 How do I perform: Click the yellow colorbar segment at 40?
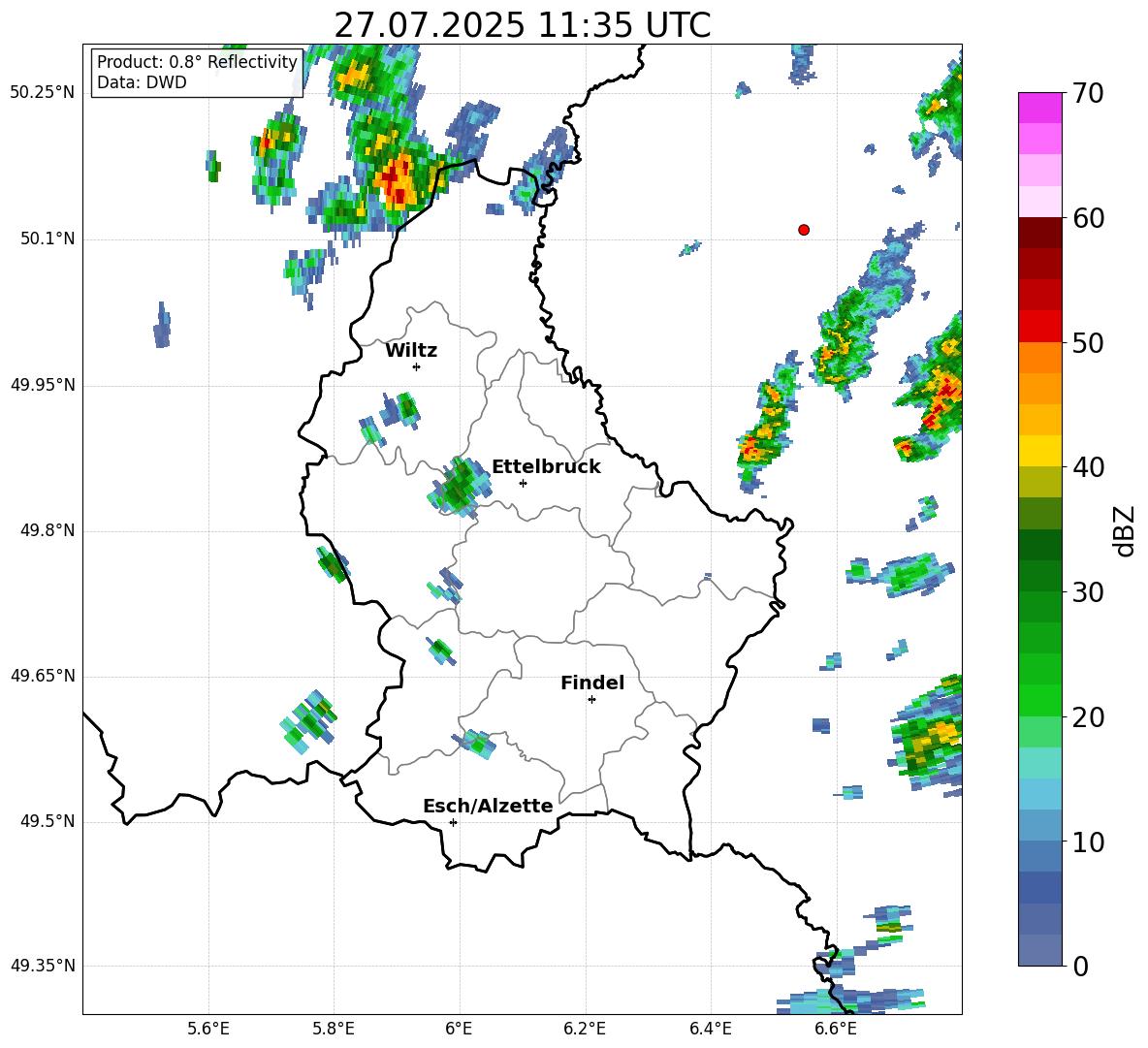(x=1039, y=451)
